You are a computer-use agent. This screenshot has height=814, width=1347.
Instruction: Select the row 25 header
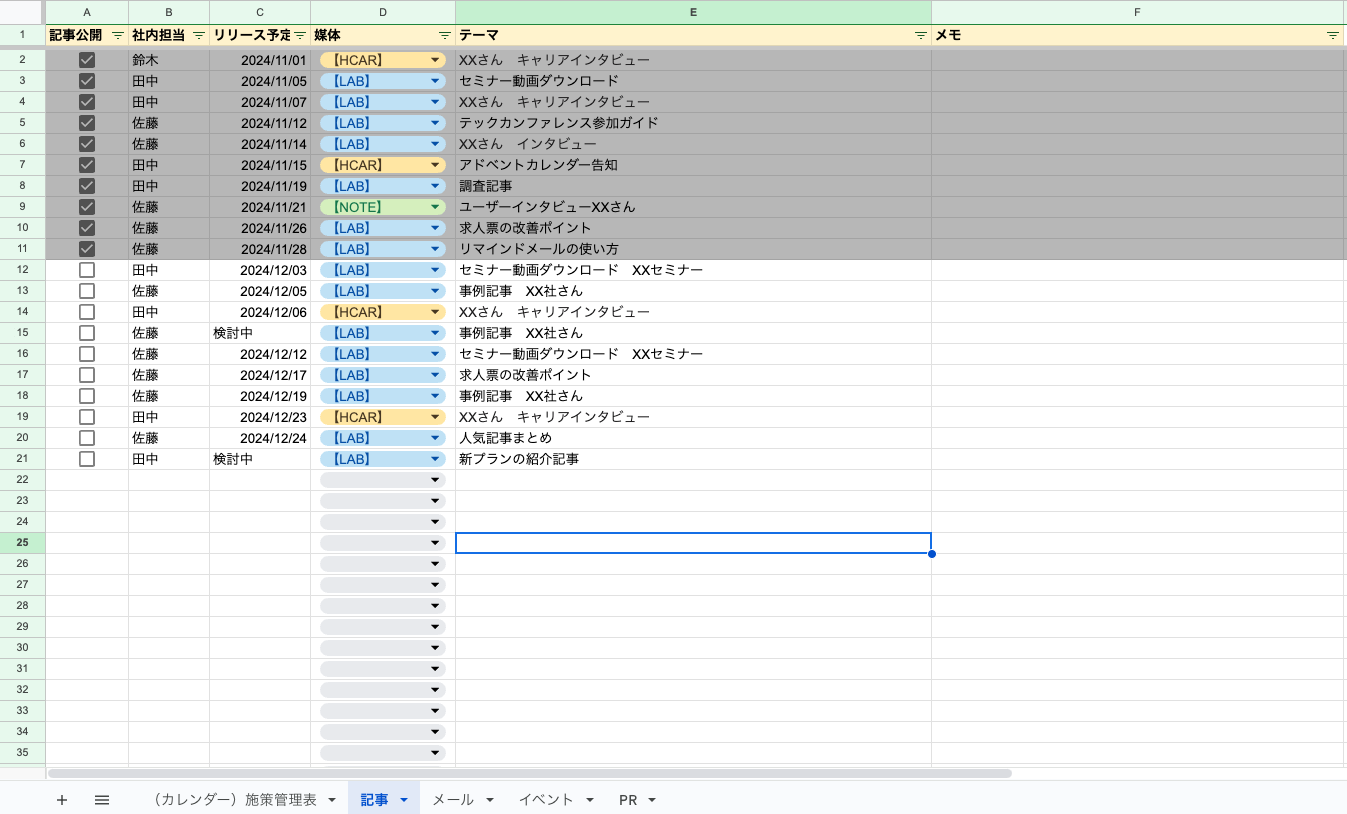pos(21,542)
